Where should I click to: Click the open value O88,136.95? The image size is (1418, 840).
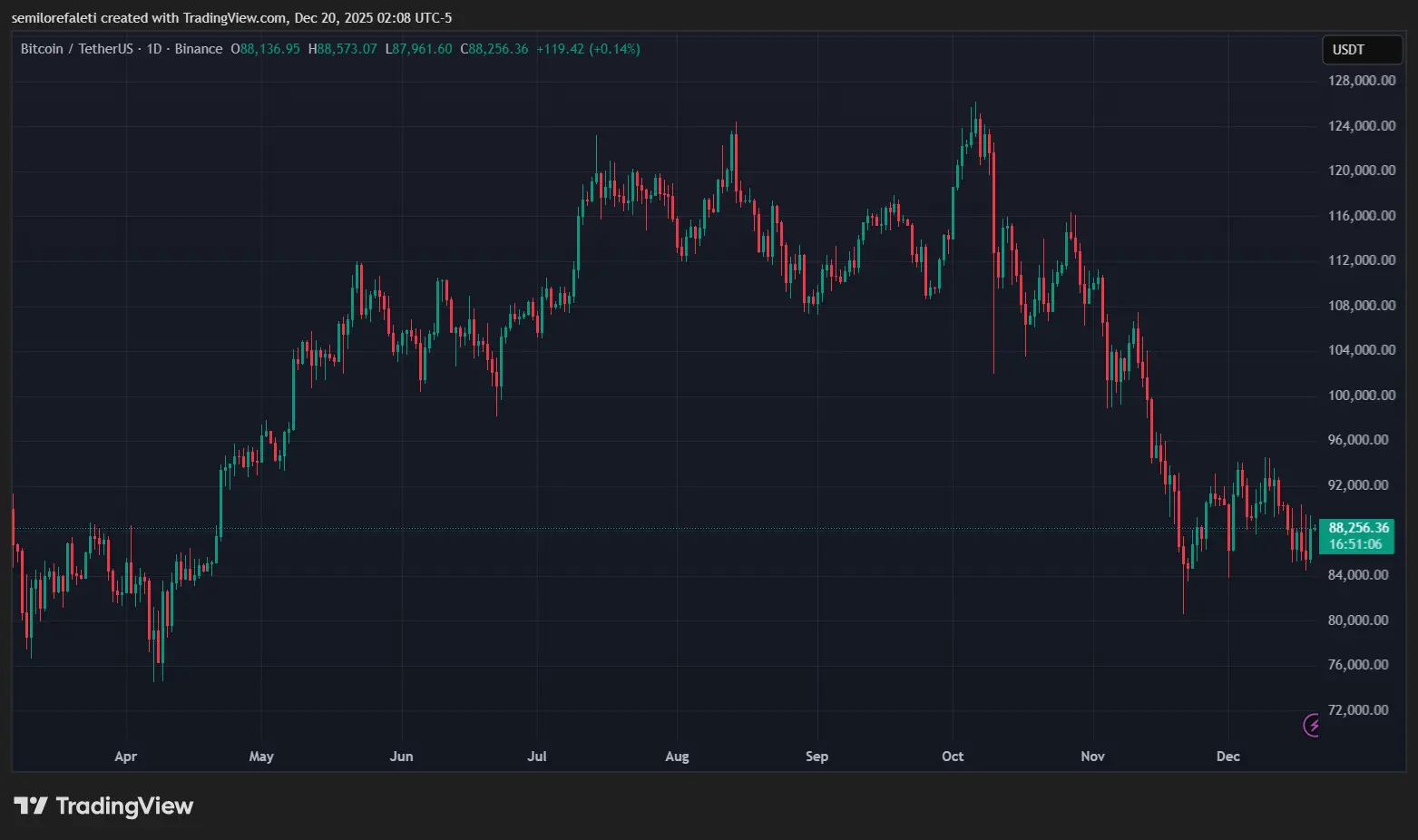pyautogui.click(x=265, y=49)
